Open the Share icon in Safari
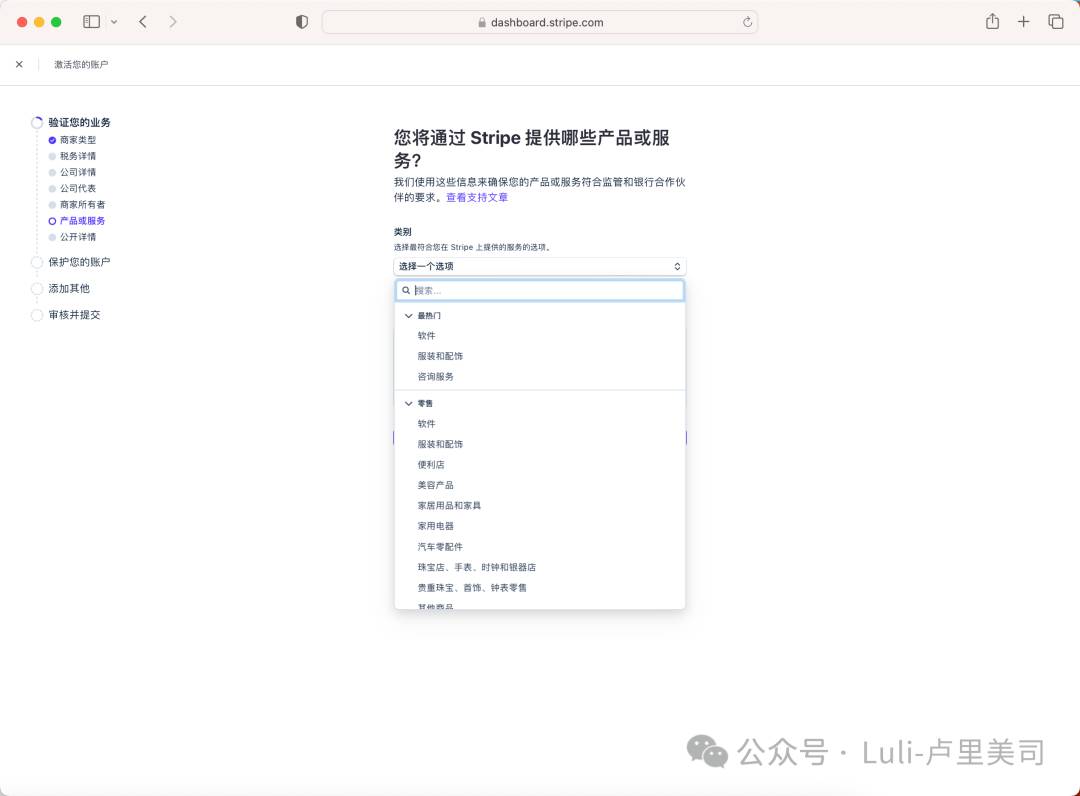The width and height of the screenshot is (1080, 796). (992, 21)
